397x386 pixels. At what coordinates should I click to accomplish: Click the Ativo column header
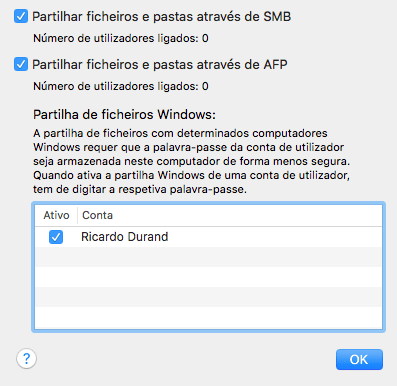(56, 215)
